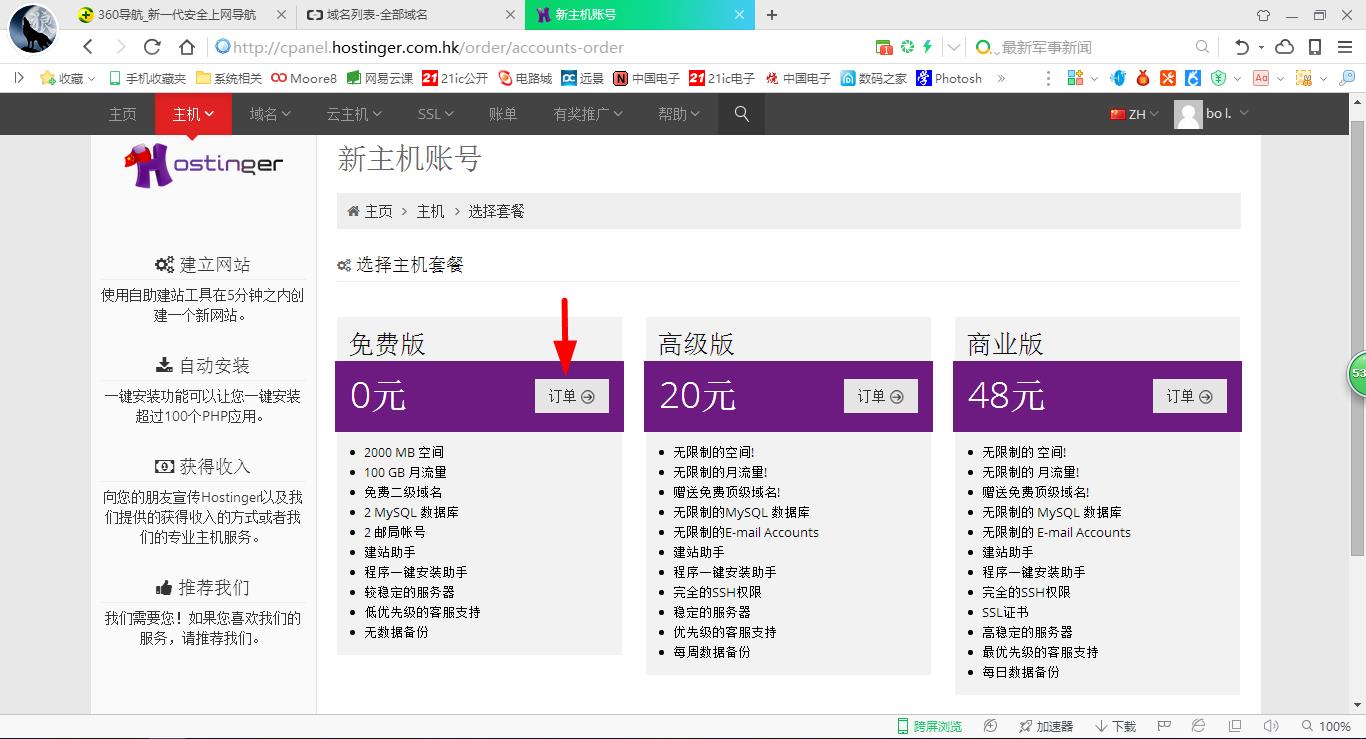
Task: Open the 域名 menu in the navigation bar
Action: click(268, 114)
